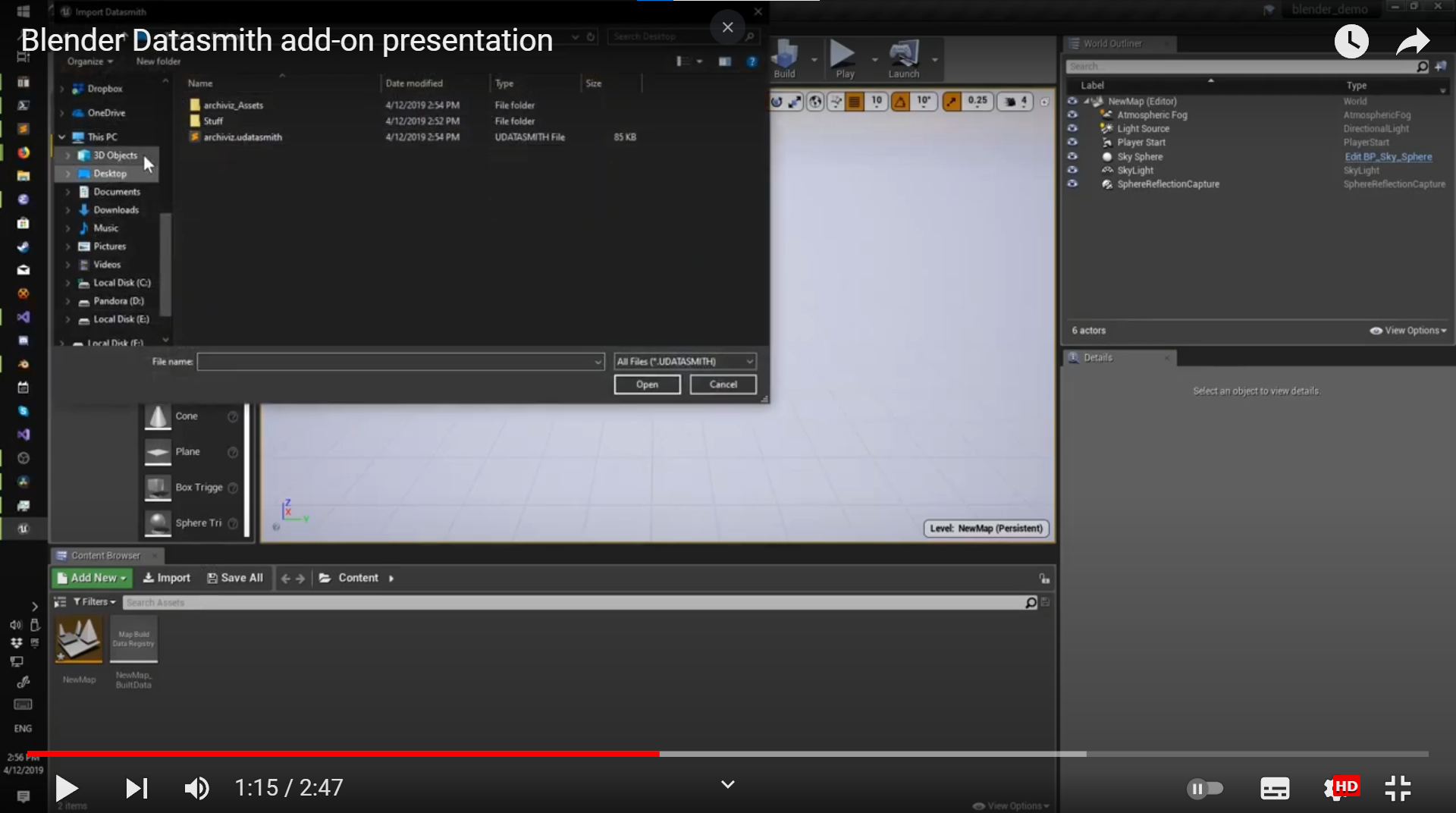This screenshot has height=813, width=1456.
Task: Toggle the YouTube autoplay switch
Action: [x=1206, y=788]
